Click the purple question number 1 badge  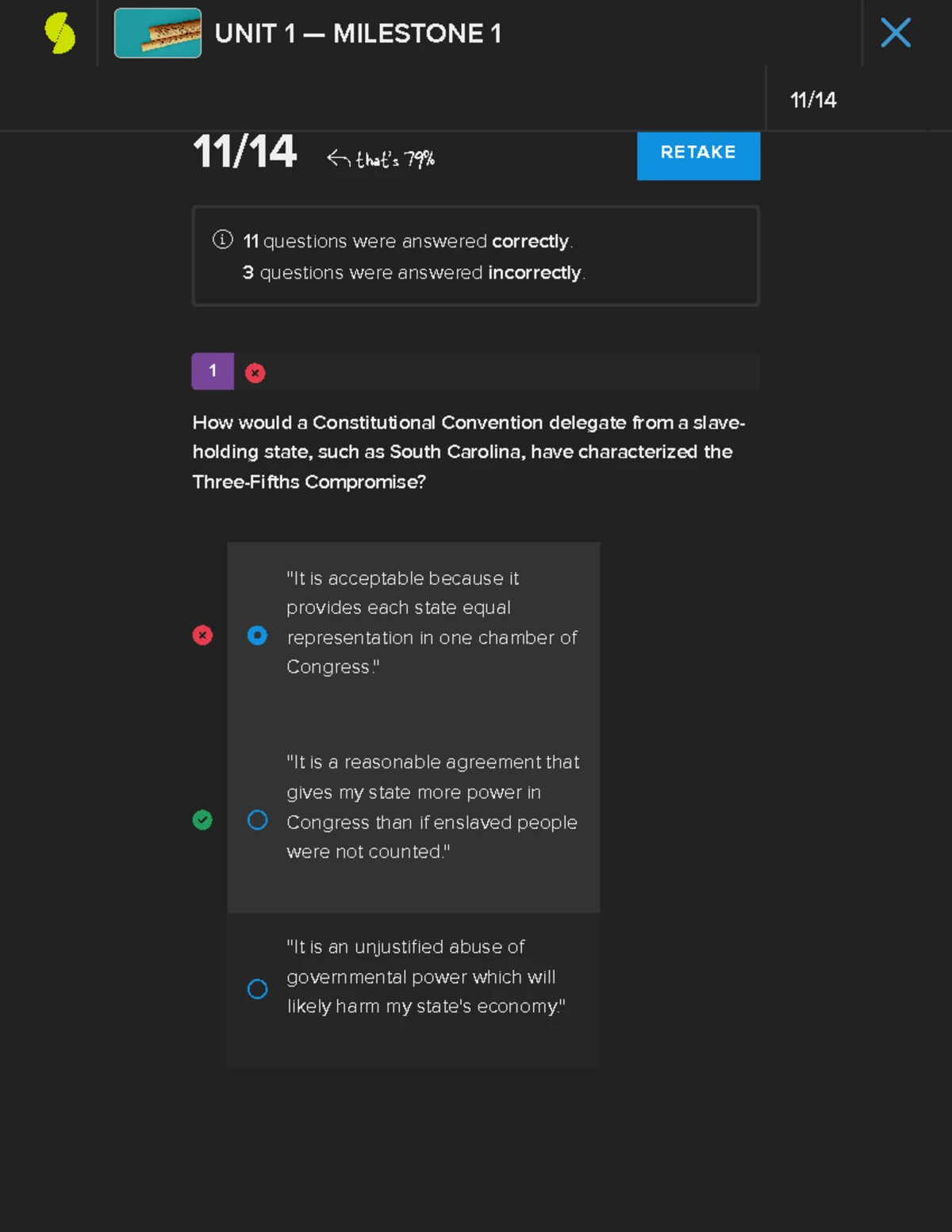[x=212, y=370]
